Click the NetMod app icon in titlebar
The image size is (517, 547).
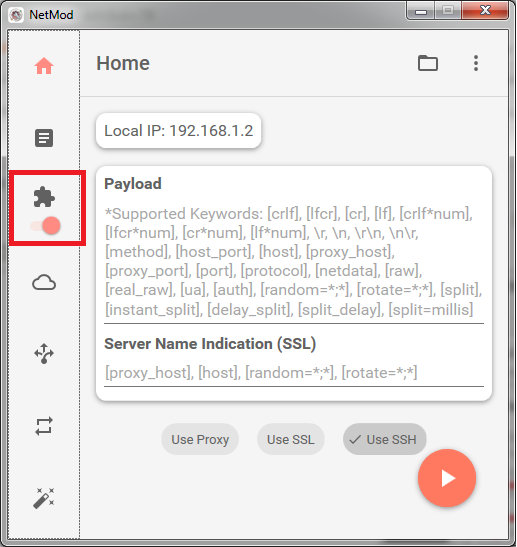point(16,15)
